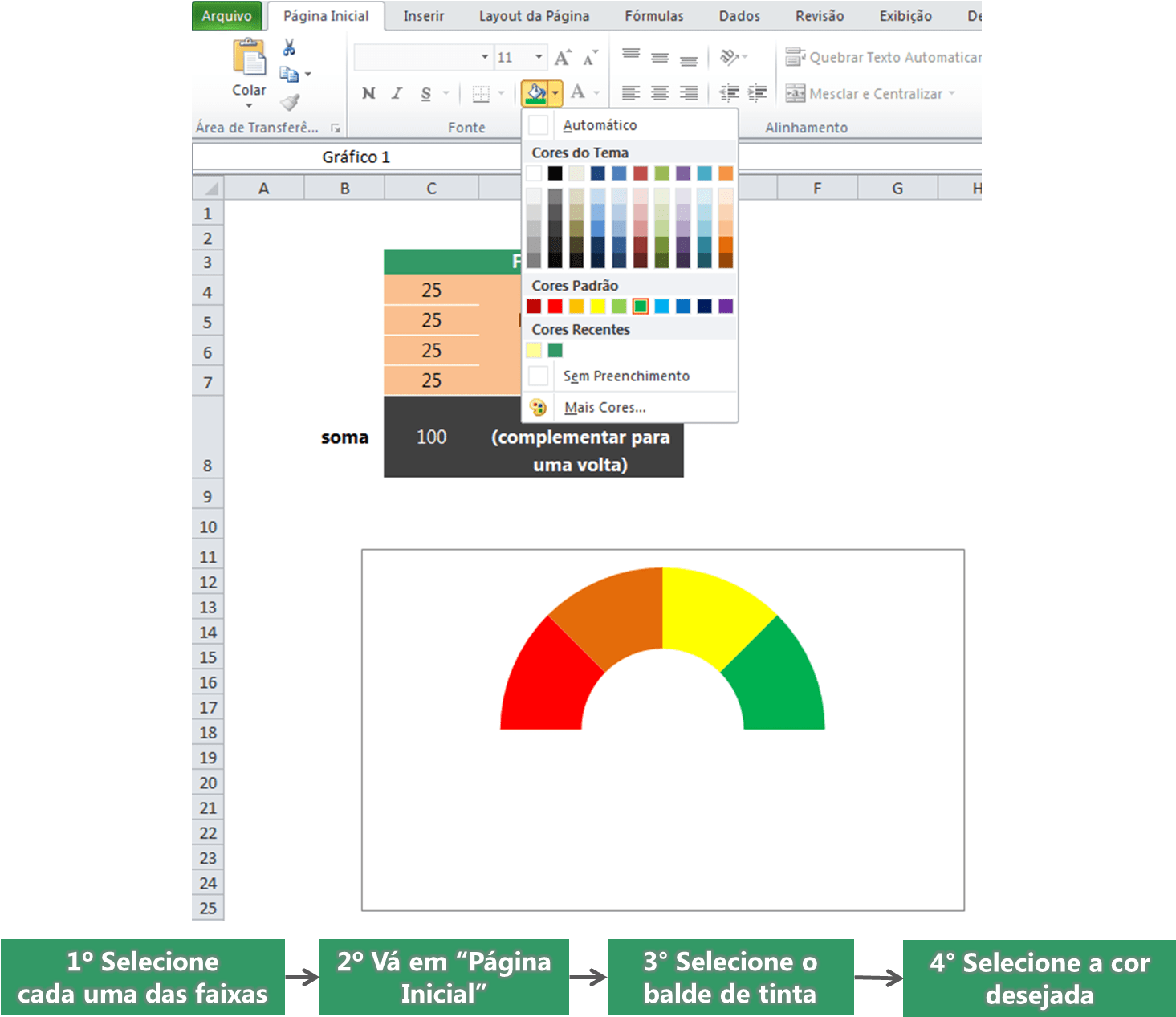Viewport: 1176px width, 1017px height.
Task: Open Mais Cores... dialog
Action: [x=630, y=407]
